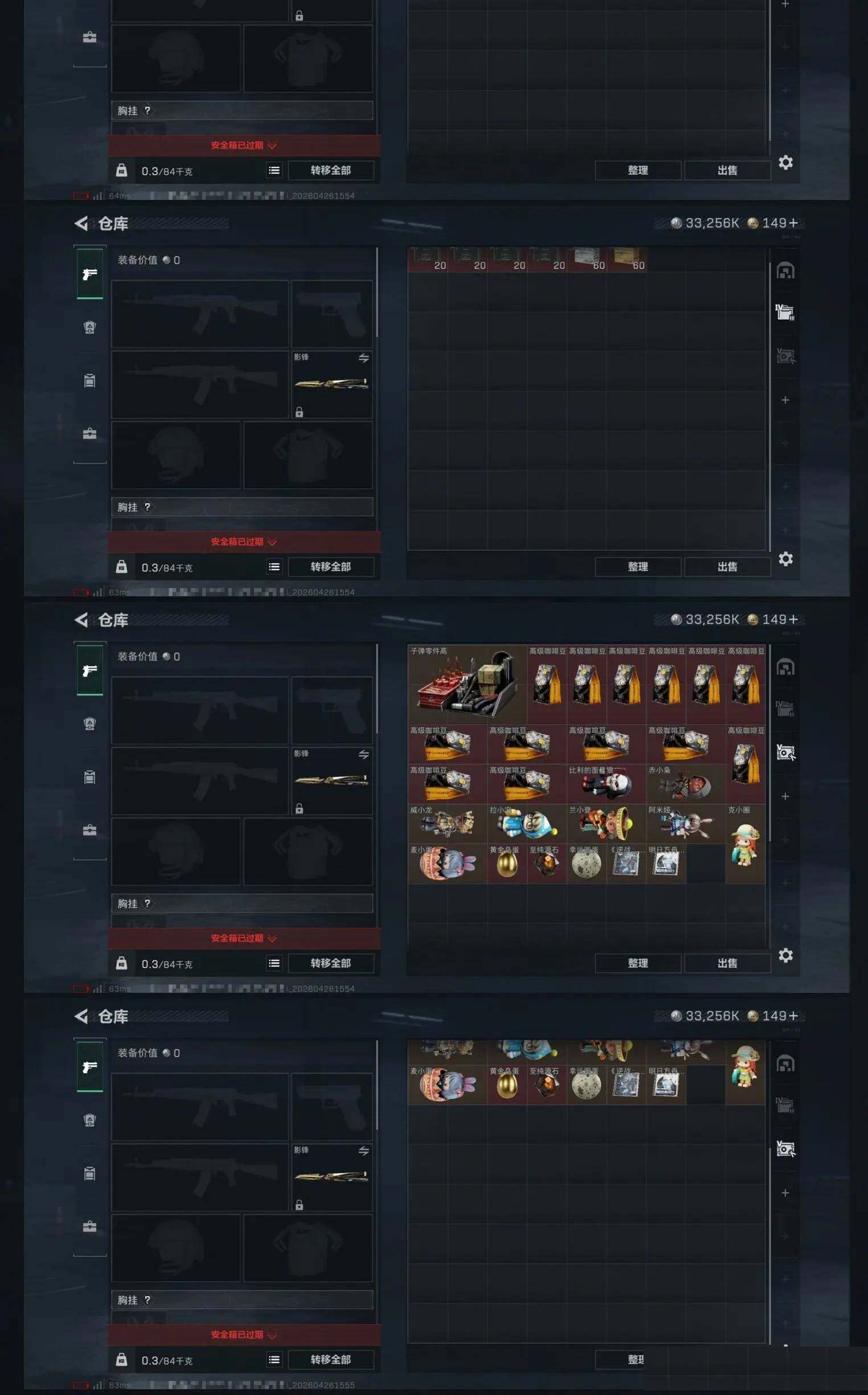Open settings gear beside 出售 under the coffee-bean inventory
868x1395 pixels.
(785, 955)
